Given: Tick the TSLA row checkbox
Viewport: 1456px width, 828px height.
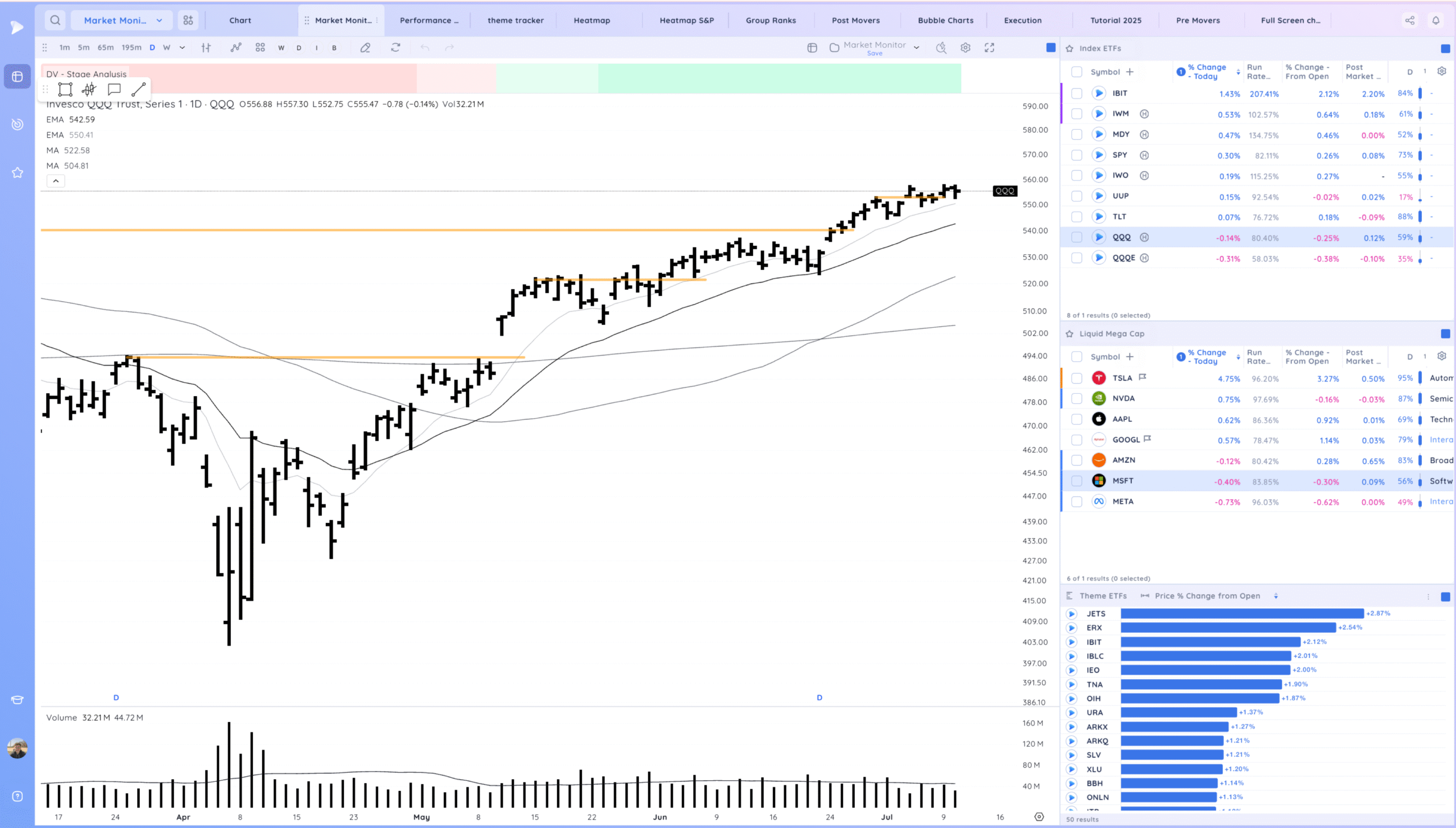Looking at the screenshot, I should (x=1076, y=378).
